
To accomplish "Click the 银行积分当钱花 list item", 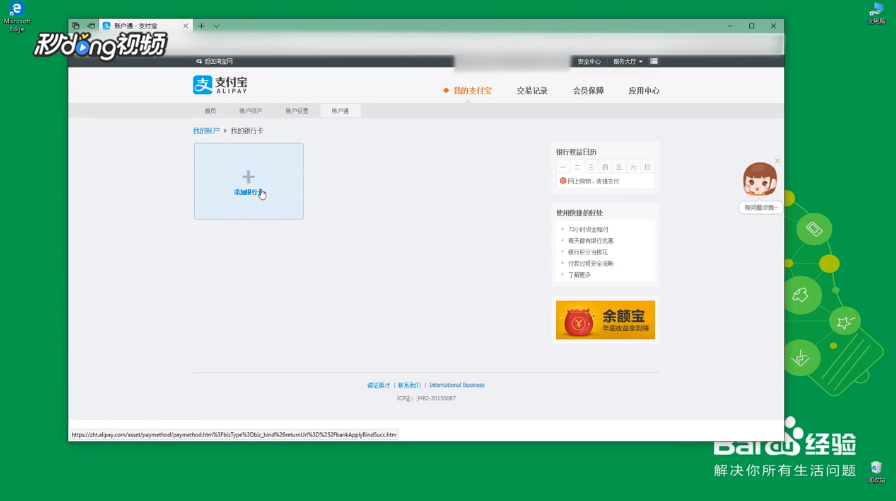I will 587,252.
